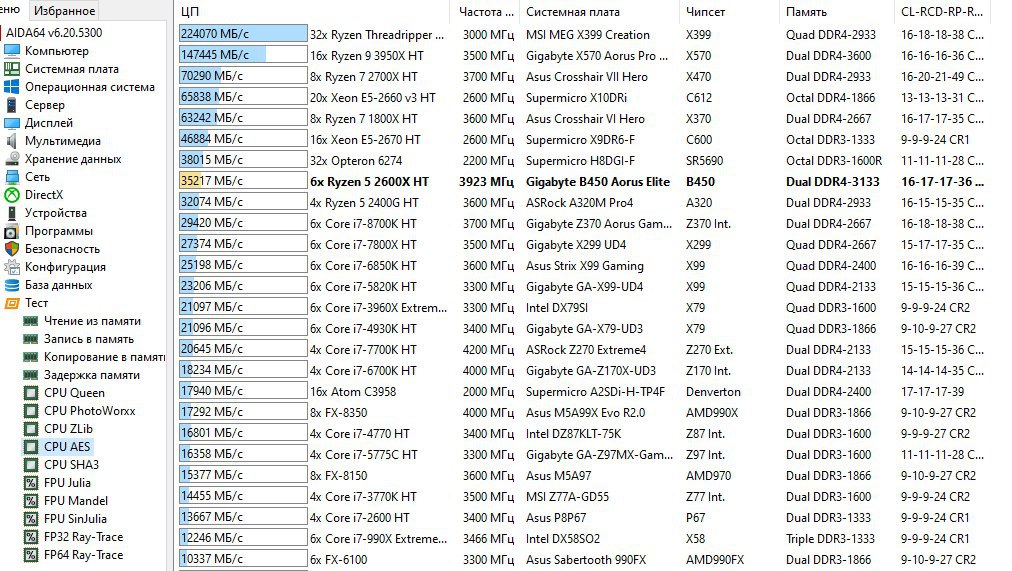The width and height of the screenshot is (1012, 571).
Task: Click the Операционная система Windows icon
Action: [12, 87]
